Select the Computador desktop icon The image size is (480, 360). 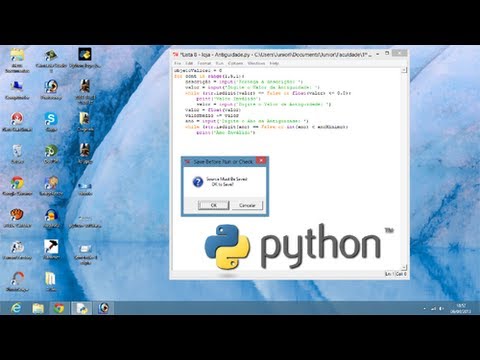click(x=17, y=90)
